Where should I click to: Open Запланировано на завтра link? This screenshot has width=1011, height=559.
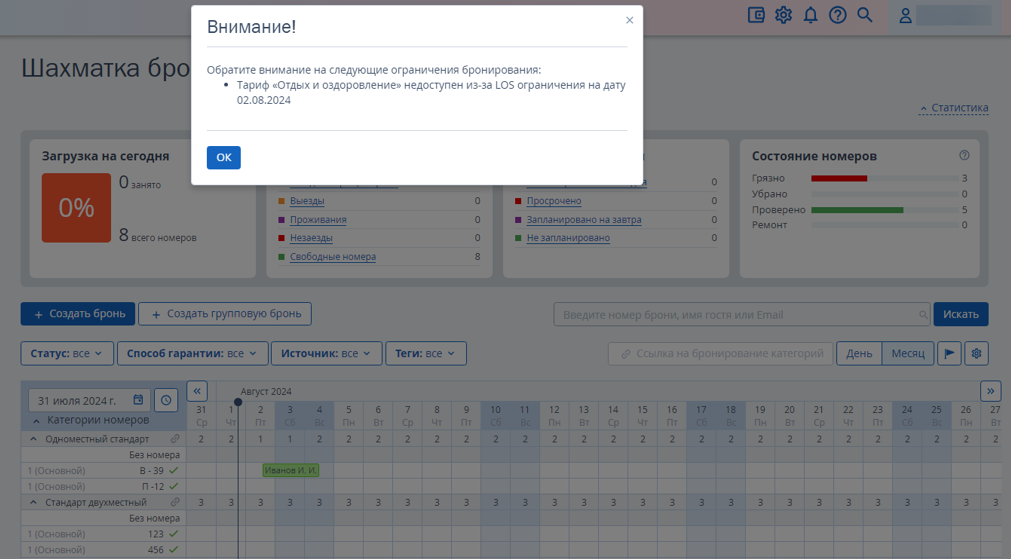pos(584,219)
